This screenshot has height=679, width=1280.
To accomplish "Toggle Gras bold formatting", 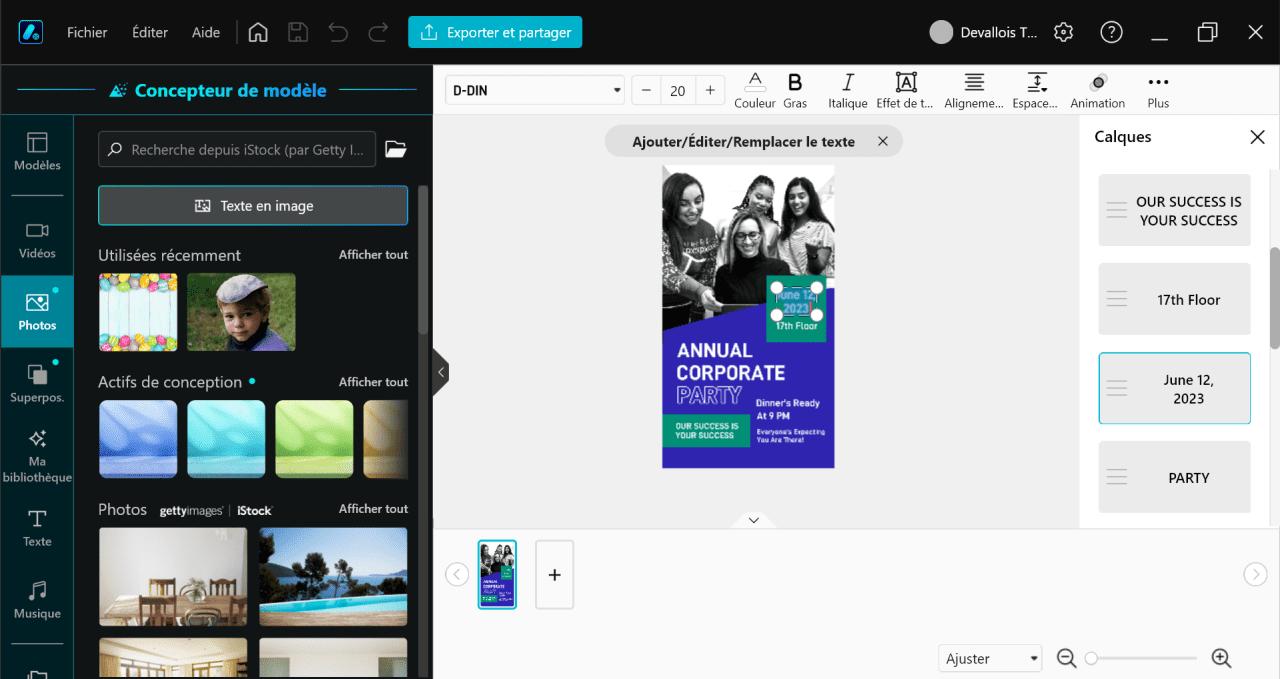I will (x=795, y=90).
